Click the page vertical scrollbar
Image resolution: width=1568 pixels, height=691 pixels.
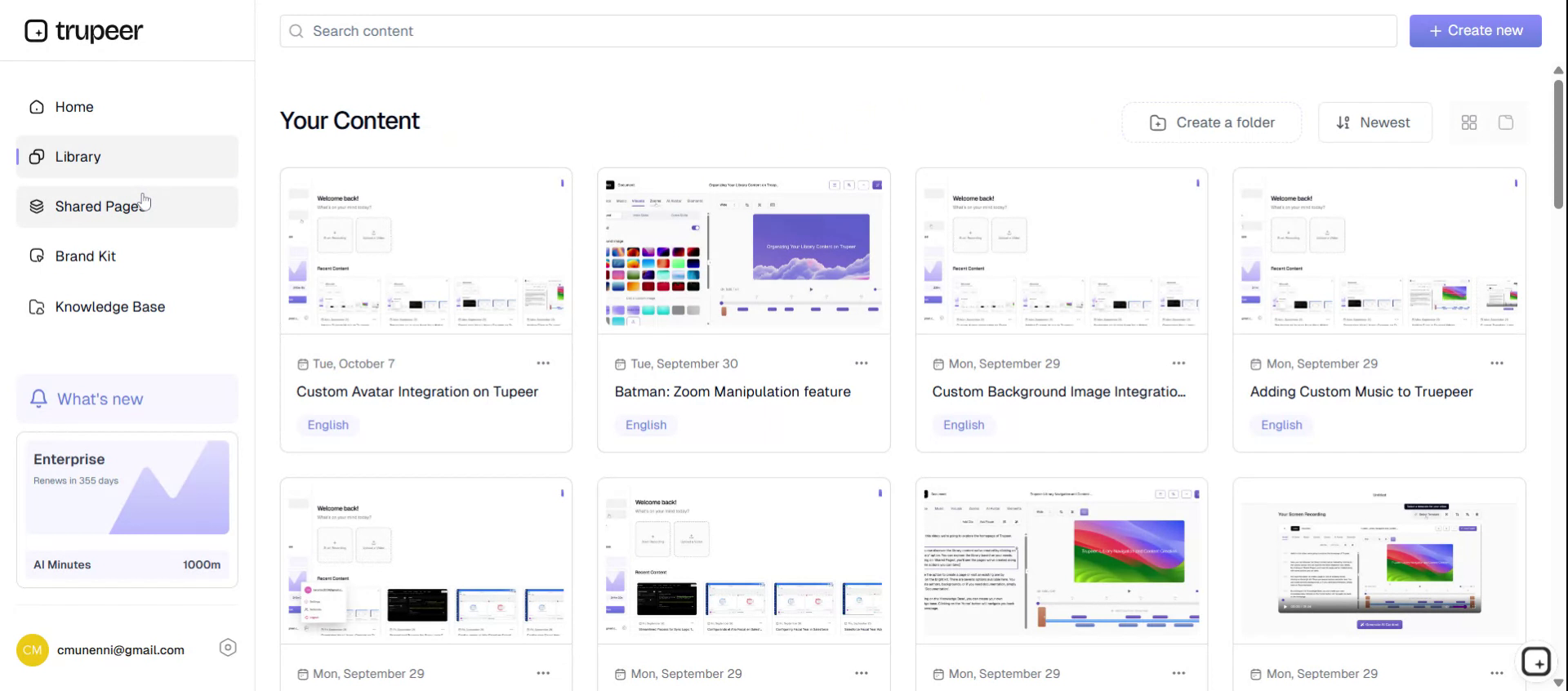coord(1558,143)
